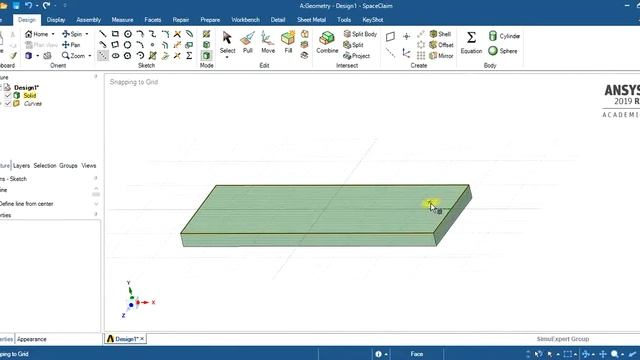Image resolution: width=640 pixels, height=360 pixels.
Task: Select the Rectangle sketch tool
Action: point(115,34)
